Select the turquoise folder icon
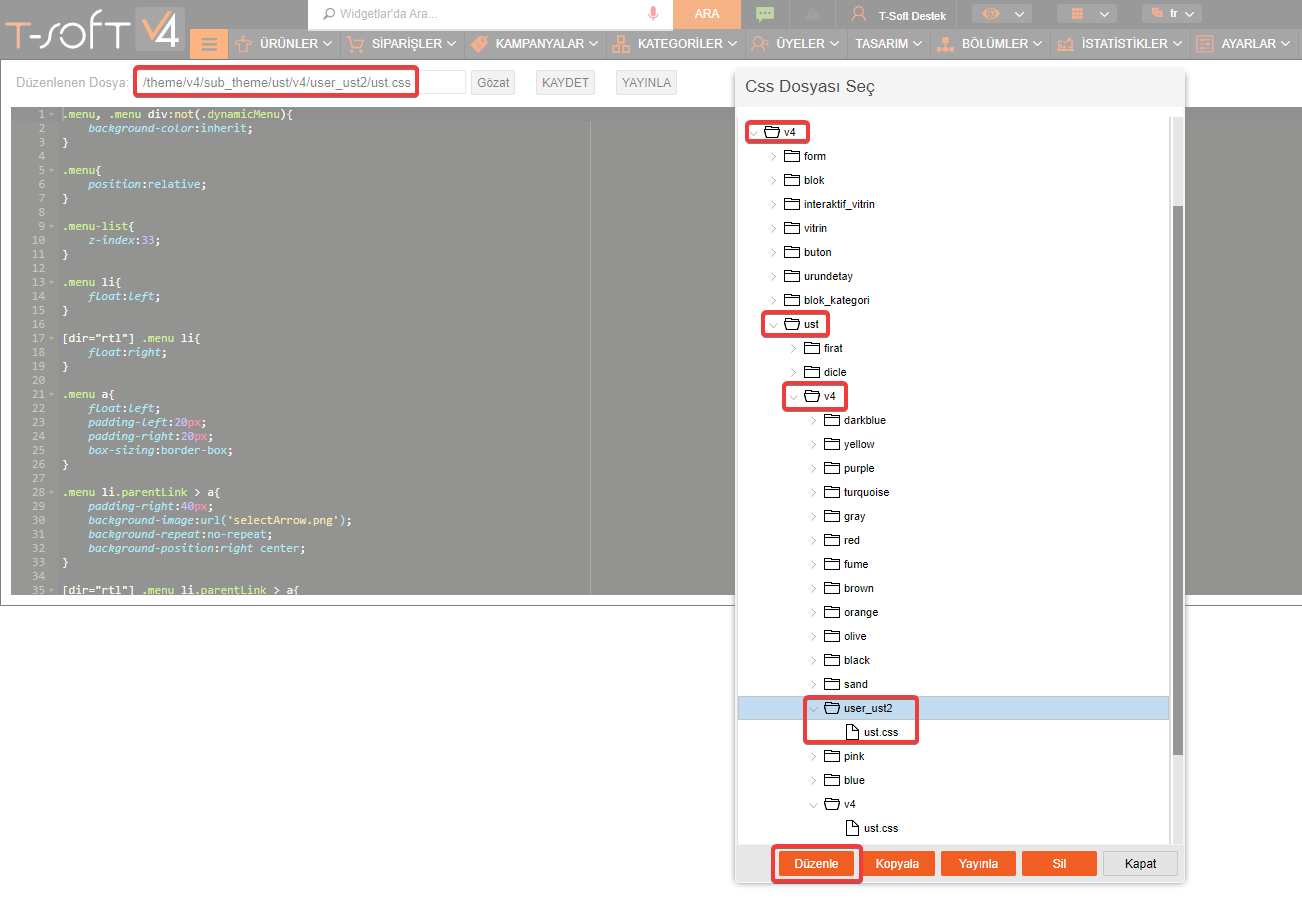The width and height of the screenshot is (1302, 901). 832,492
